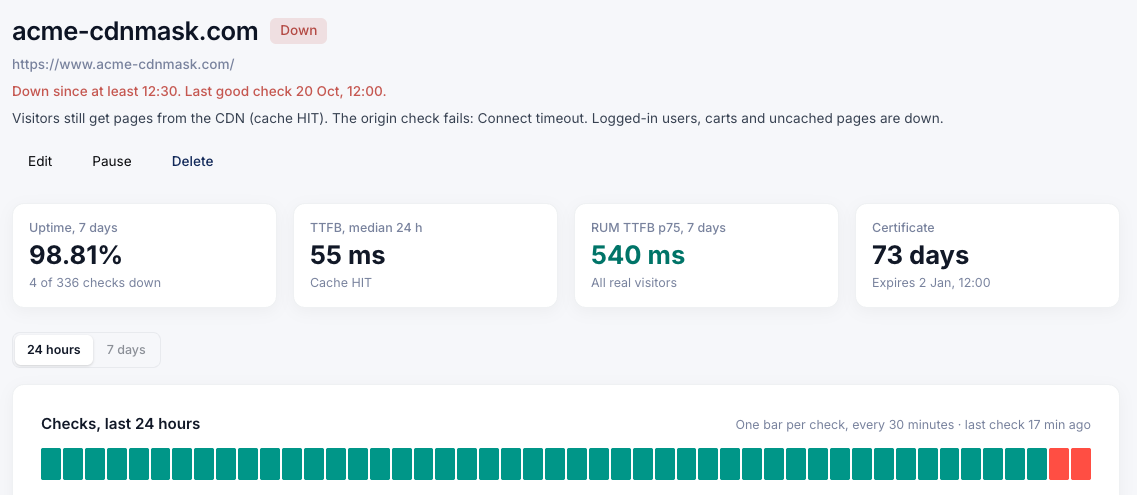This screenshot has width=1137, height=495.
Task: Click the CDN cache HIT explanation paragraph
Action: click(478, 119)
